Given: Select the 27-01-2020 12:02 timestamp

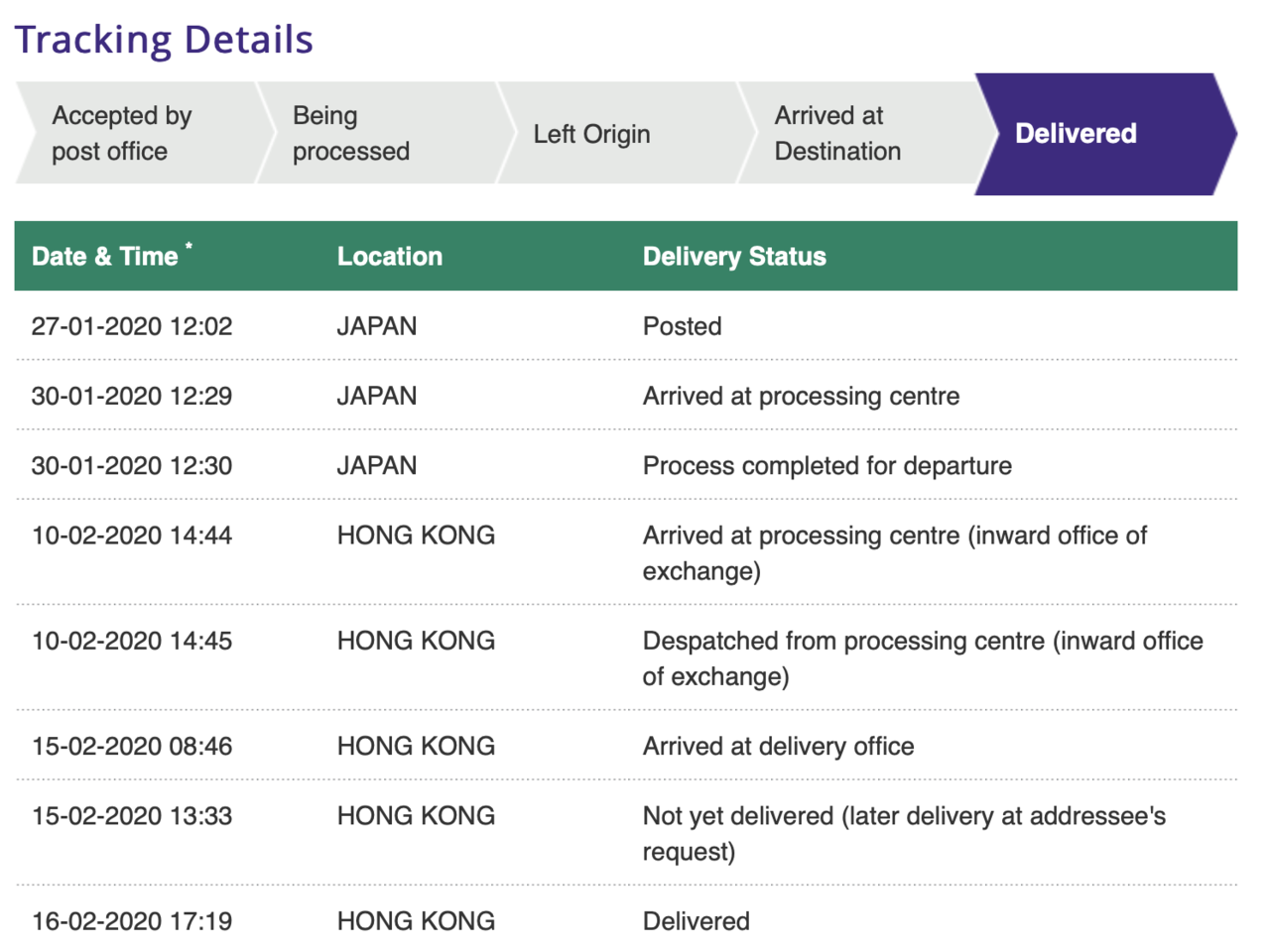Looking at the screenshot, I should pyautogui.click(x=132, y=326).
